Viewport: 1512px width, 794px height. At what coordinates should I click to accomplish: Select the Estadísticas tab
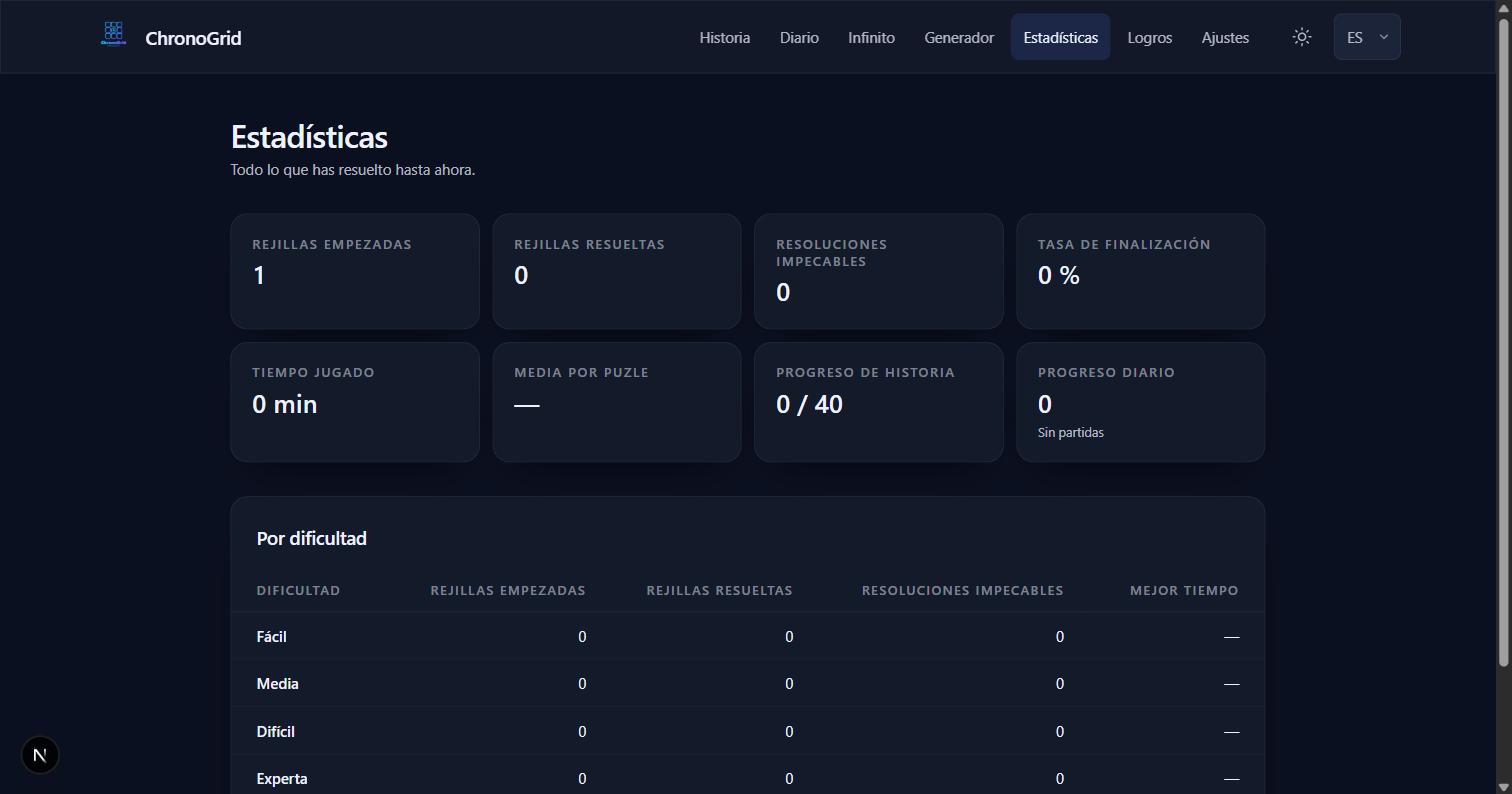[x=1060, y=37]
